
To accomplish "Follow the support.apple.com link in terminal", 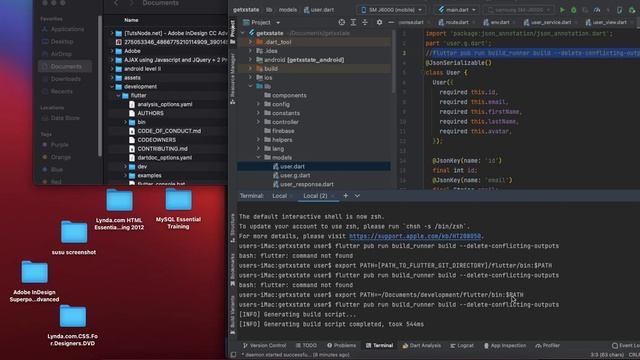I will 415,236.
